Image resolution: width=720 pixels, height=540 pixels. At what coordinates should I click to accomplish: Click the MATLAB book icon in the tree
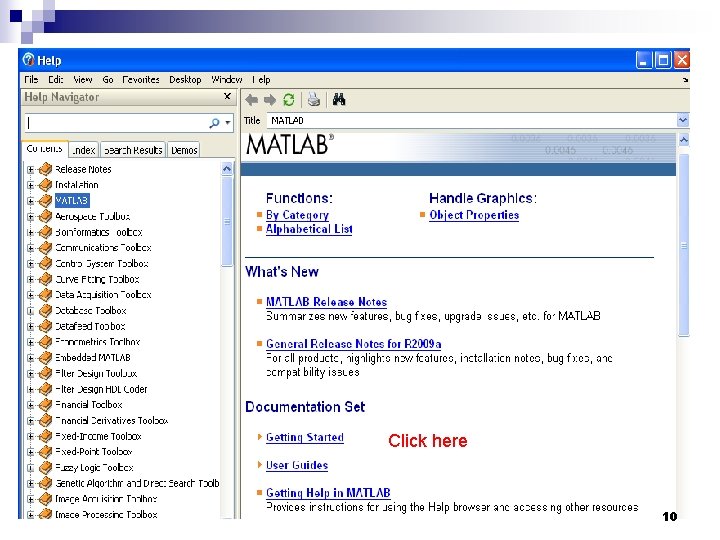(45, 201)
